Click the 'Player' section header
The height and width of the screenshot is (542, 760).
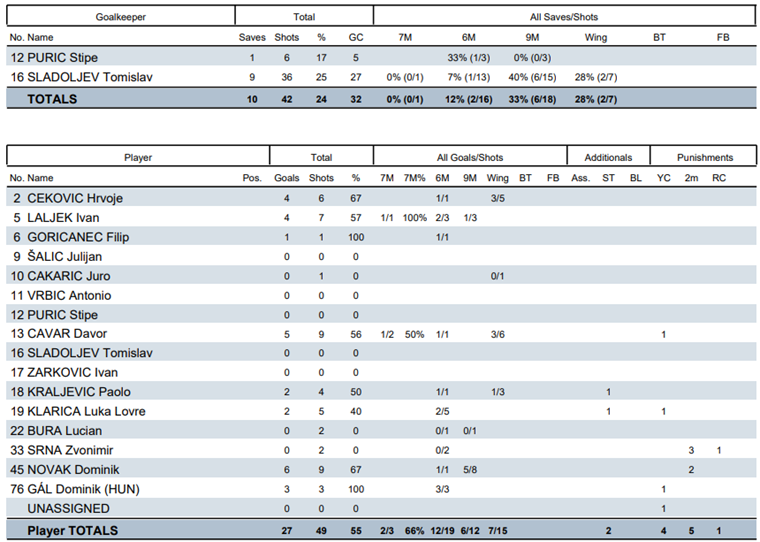[138, 158]
